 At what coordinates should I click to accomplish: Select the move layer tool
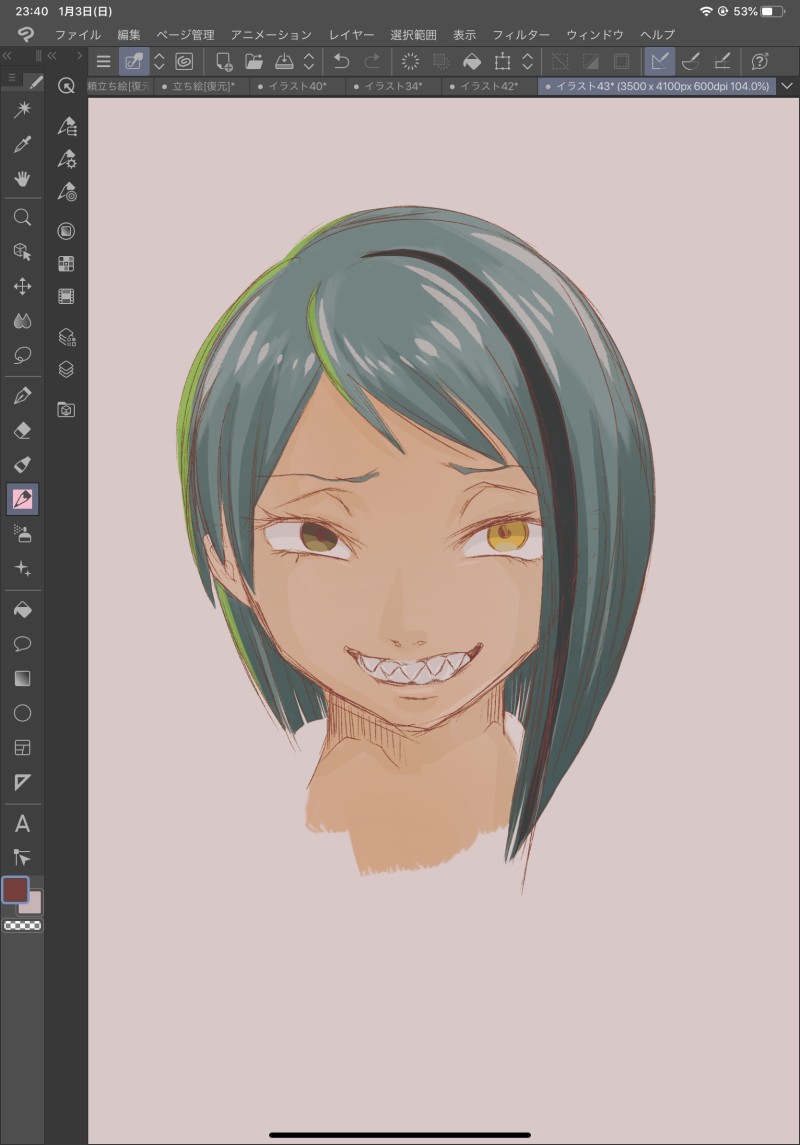pyautogui.click(x=23, y=286)
